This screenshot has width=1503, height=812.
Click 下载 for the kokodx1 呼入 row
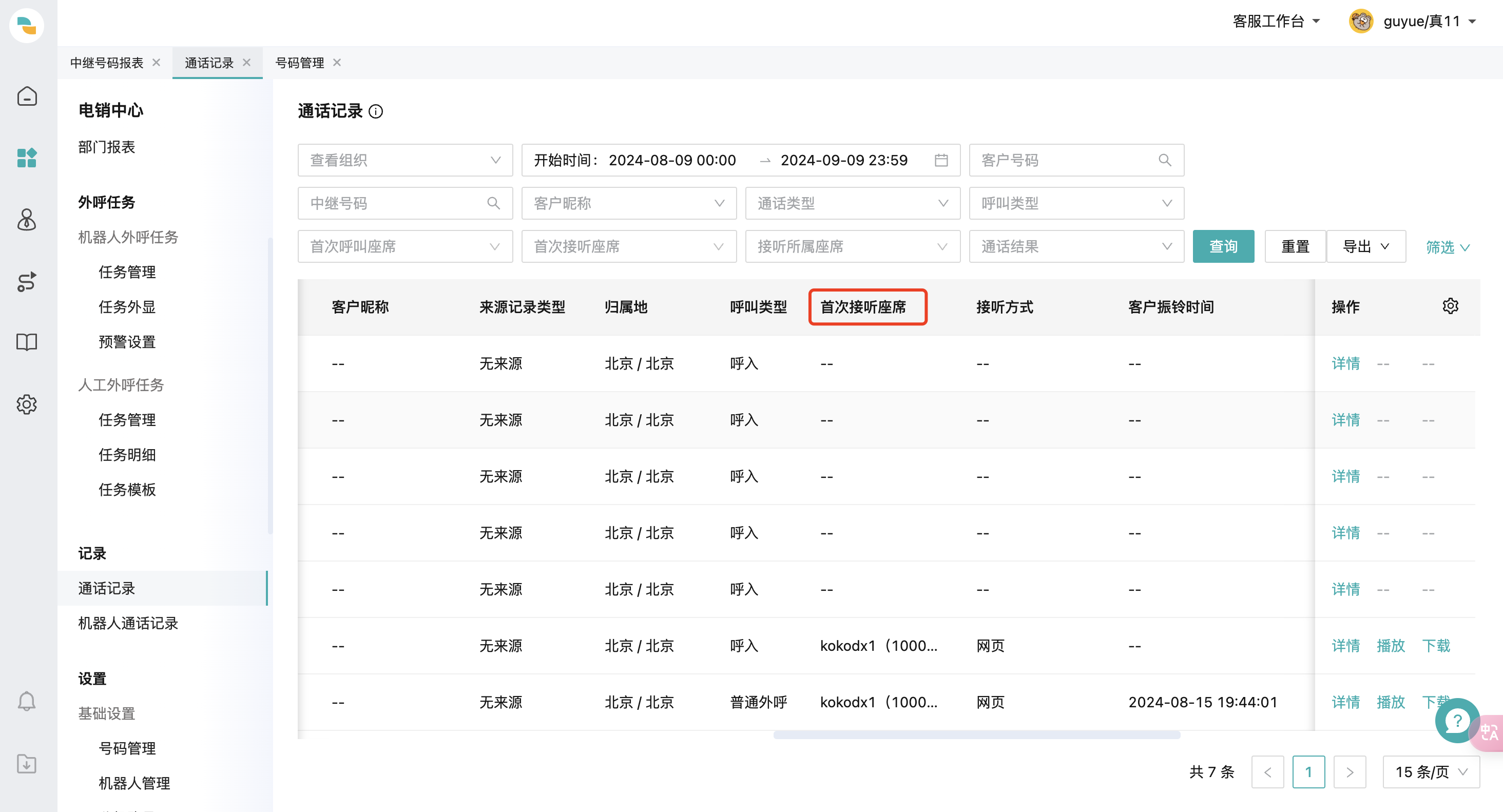pyautogui.click(x=1436, y=646)
